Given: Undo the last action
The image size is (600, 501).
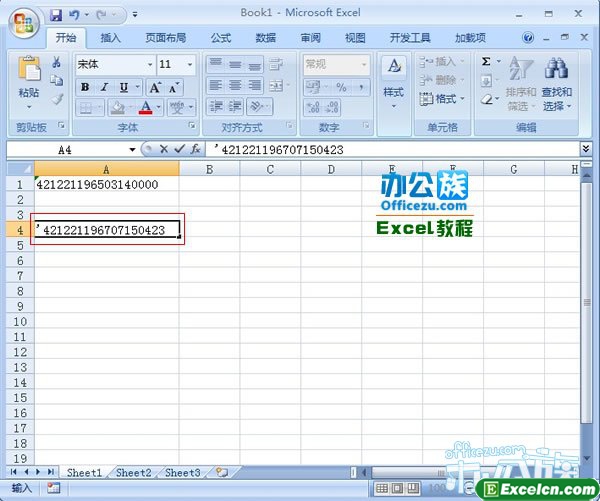Looking at the screenshot, I should (x=74, y=15).
